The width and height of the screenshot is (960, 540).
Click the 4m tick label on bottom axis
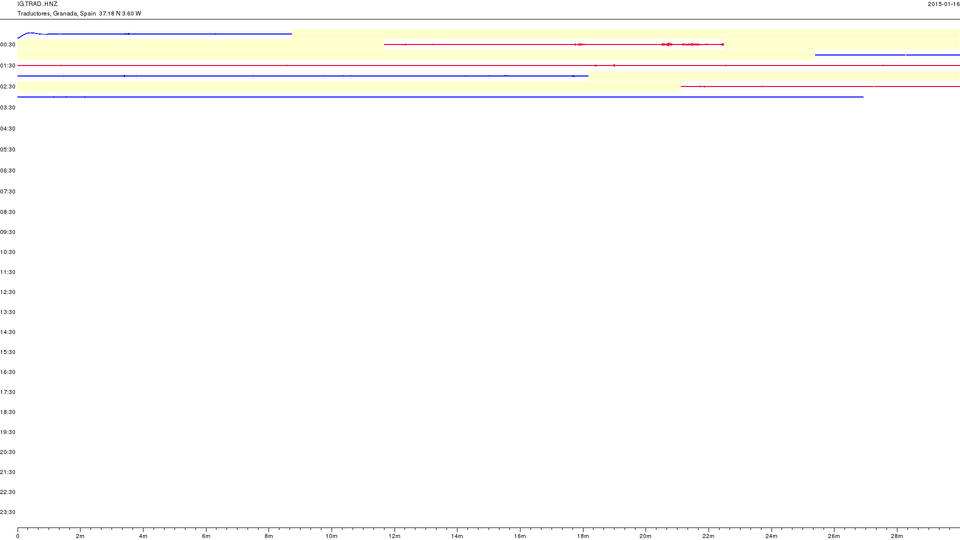coord(143,536)
